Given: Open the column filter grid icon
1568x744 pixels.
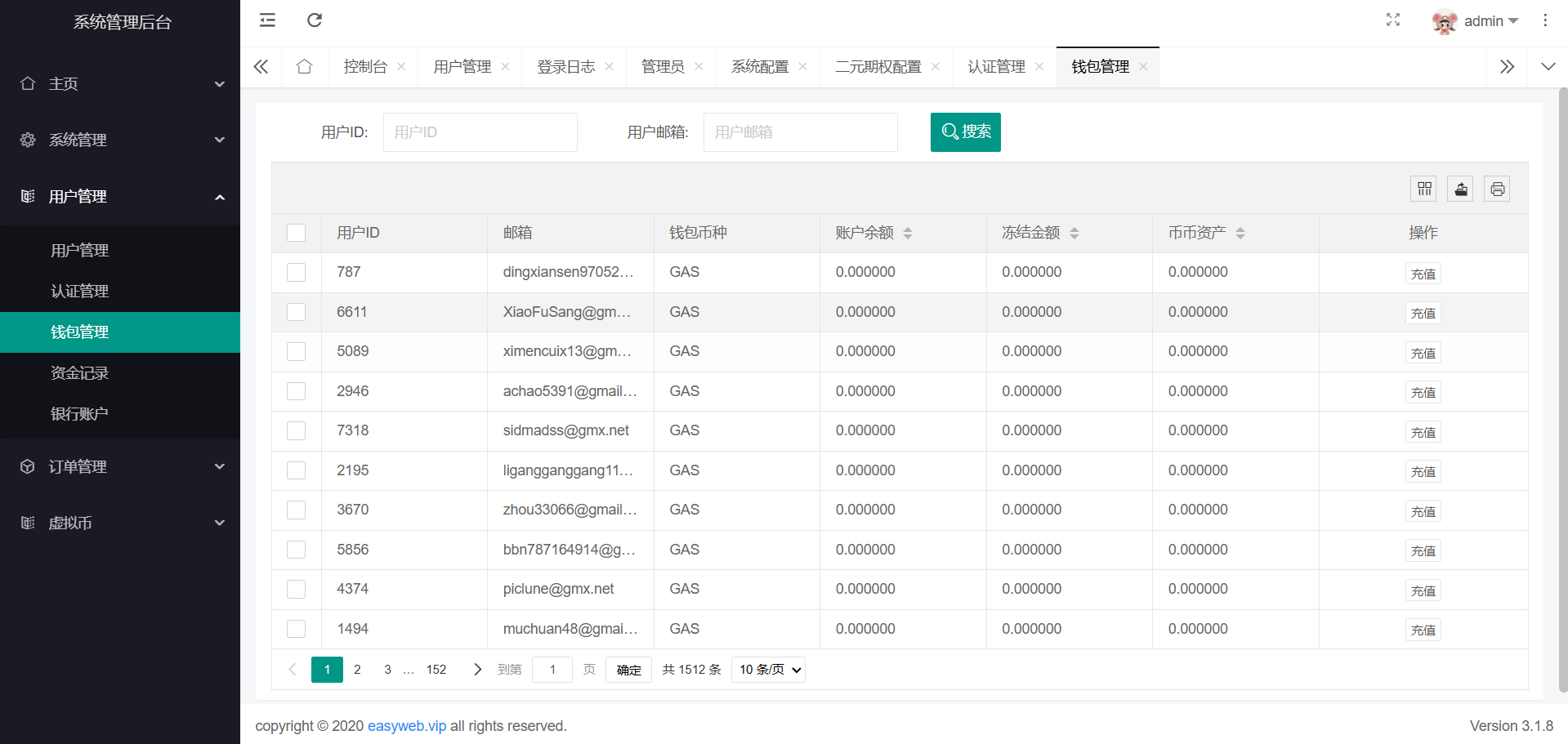Looking at the screenshot, I should click(1424, 189).
